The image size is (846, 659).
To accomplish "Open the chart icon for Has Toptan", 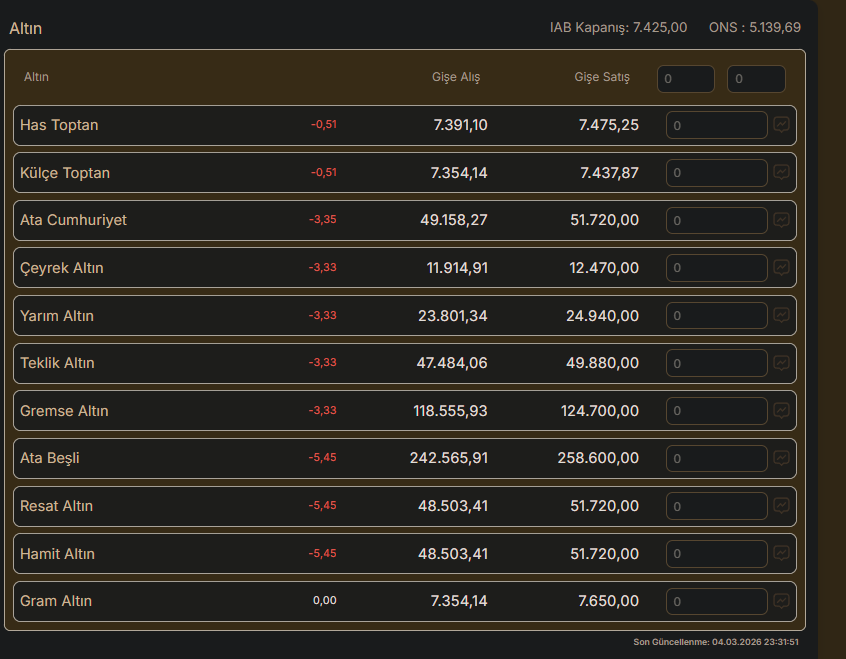I will (x=781, y=125).
